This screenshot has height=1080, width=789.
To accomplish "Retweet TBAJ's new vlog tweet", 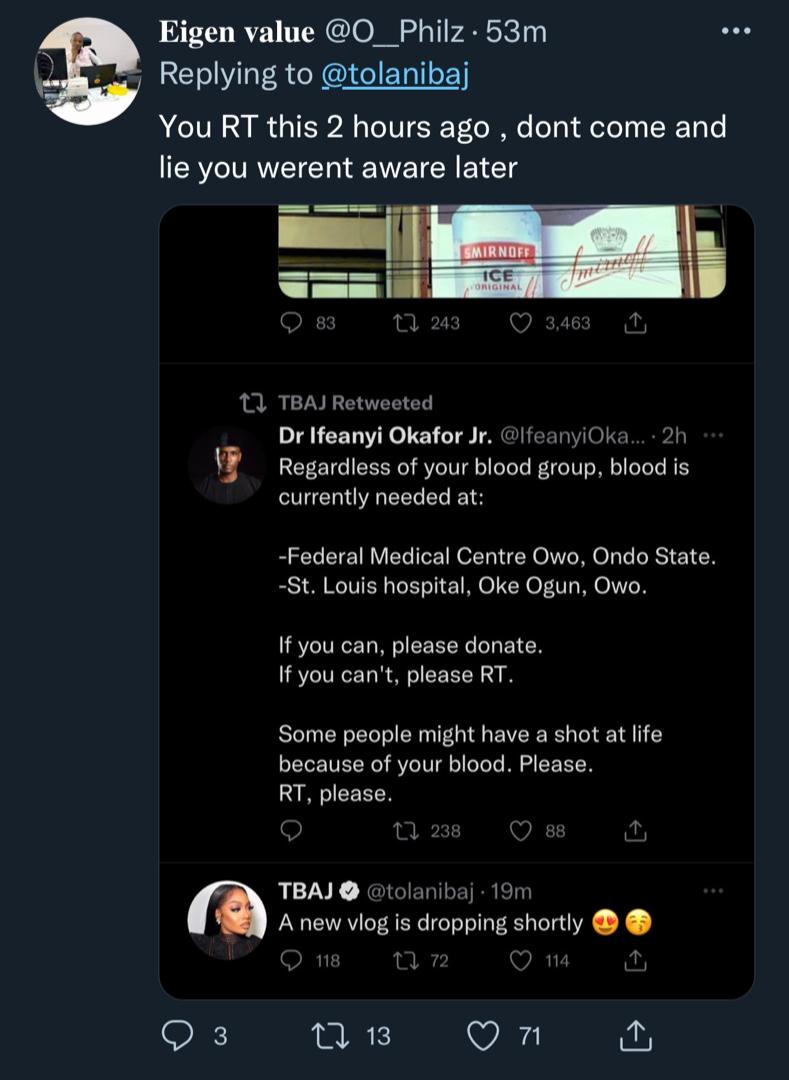I will point(405,960).
